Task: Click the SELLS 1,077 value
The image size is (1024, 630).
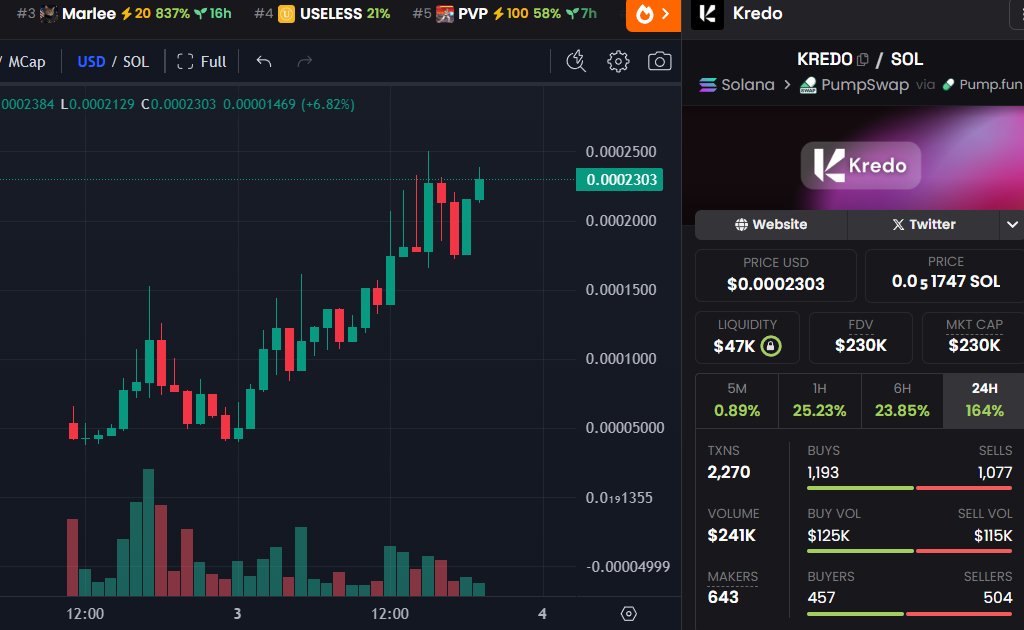Action: (995, 472)
